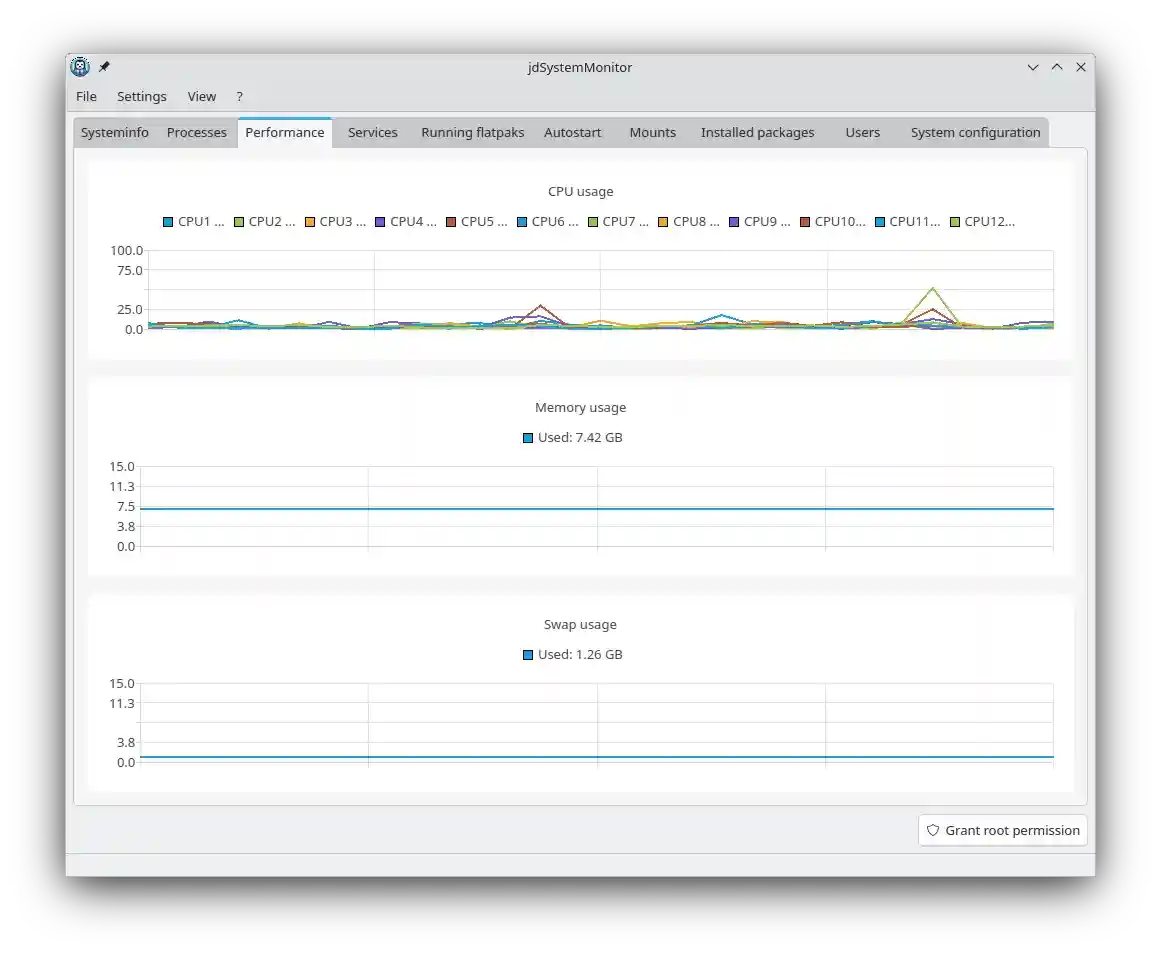This screenshot has height=954, width=1161.
Task: Click the CPU12 legend color square
Action: pyautogui.click(x=953, y=221)
